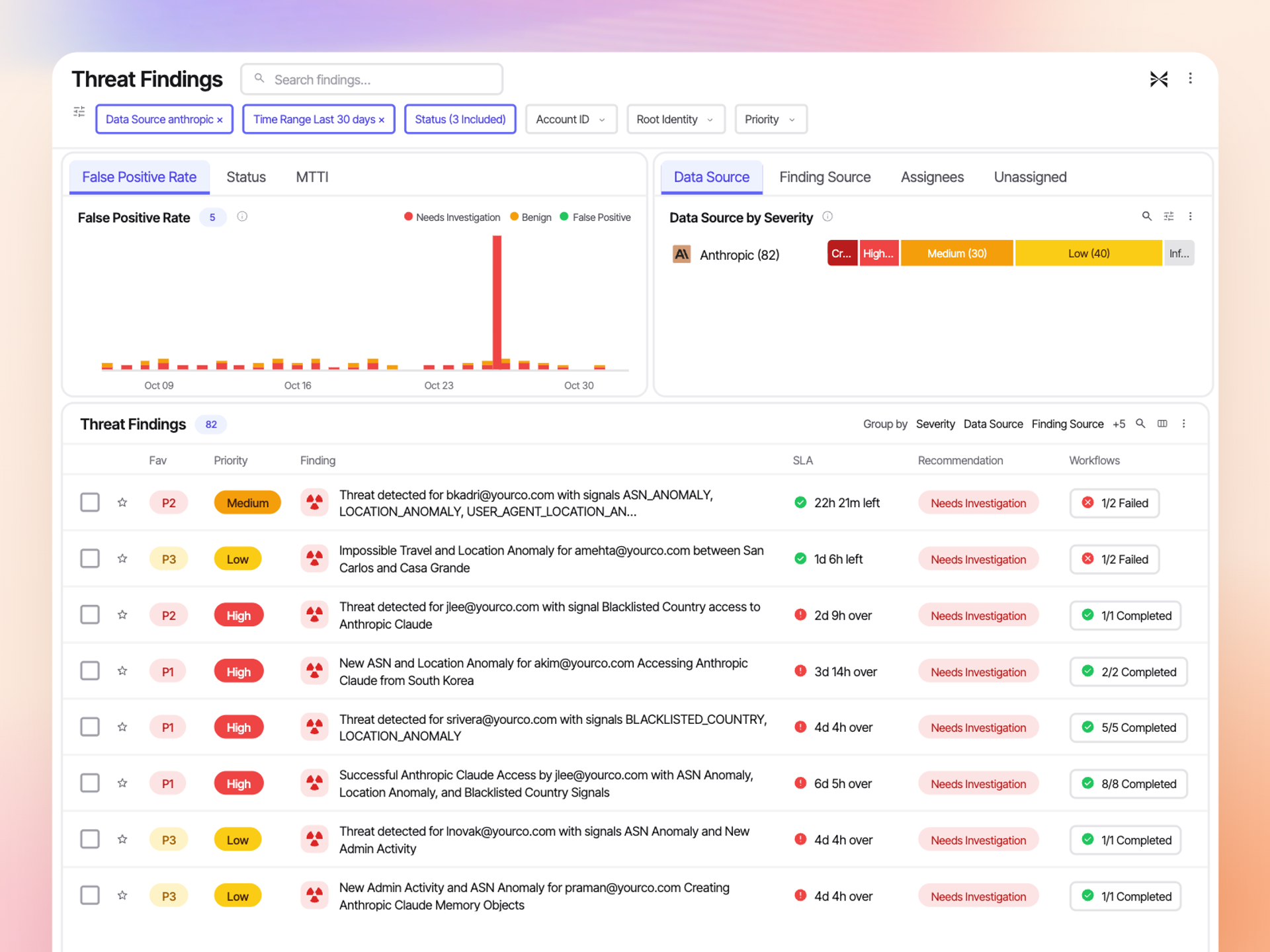Click the Low (40) severity bar segment
Screen dimensions: 1270x952
point(1089,253)
